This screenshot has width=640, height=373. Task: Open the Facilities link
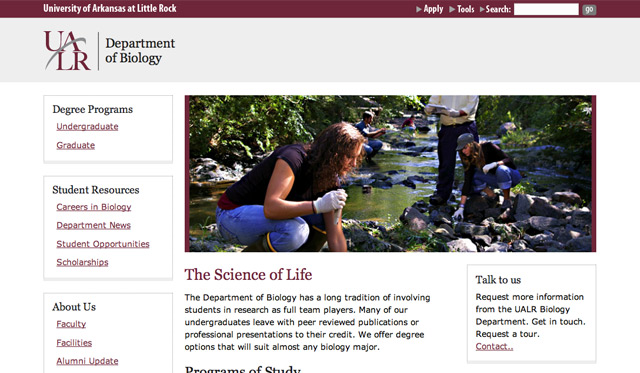point(74,343)
